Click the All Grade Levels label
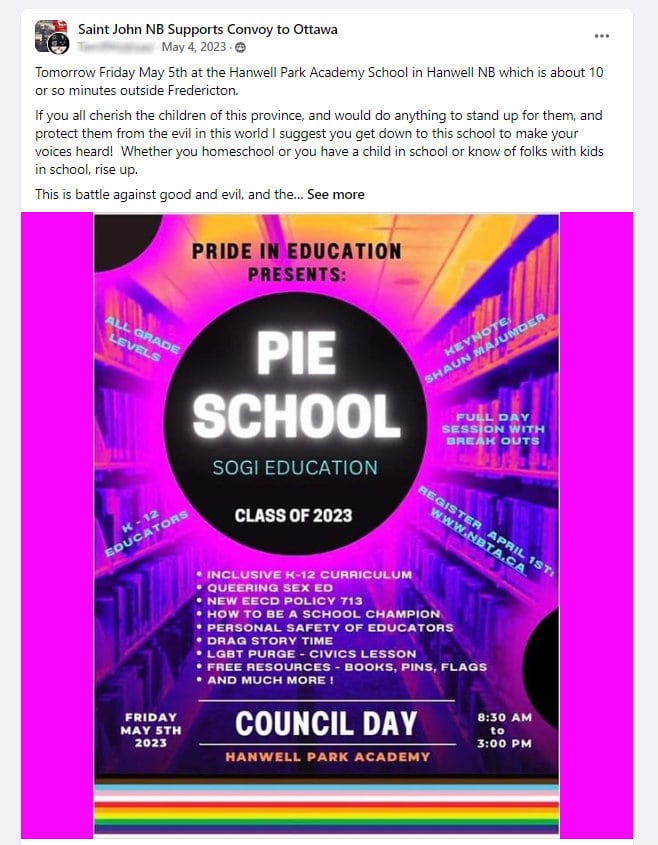658x845 pixels. (x=141, y=339)
